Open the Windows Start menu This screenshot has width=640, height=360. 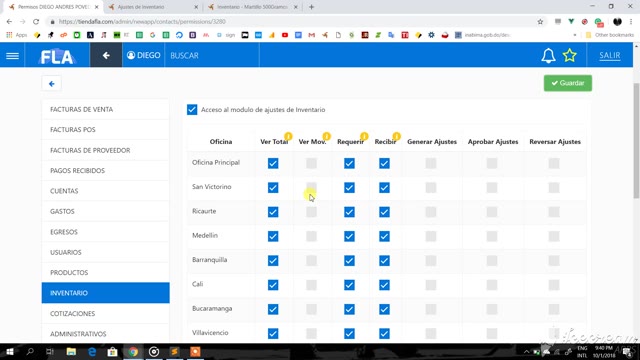click(10, 351)
